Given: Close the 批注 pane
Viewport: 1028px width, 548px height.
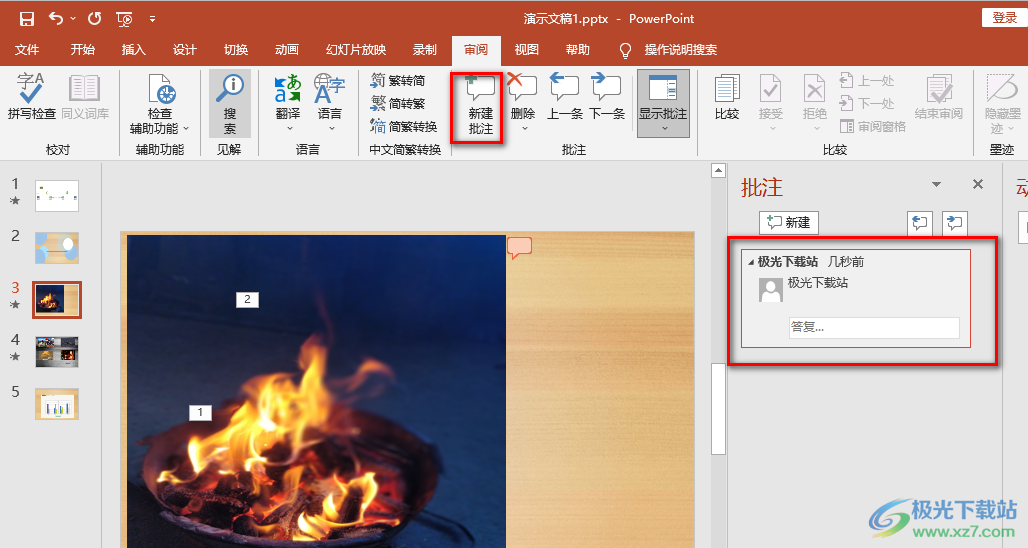Looking at the screenshot, I should click(x=978, y=184).
